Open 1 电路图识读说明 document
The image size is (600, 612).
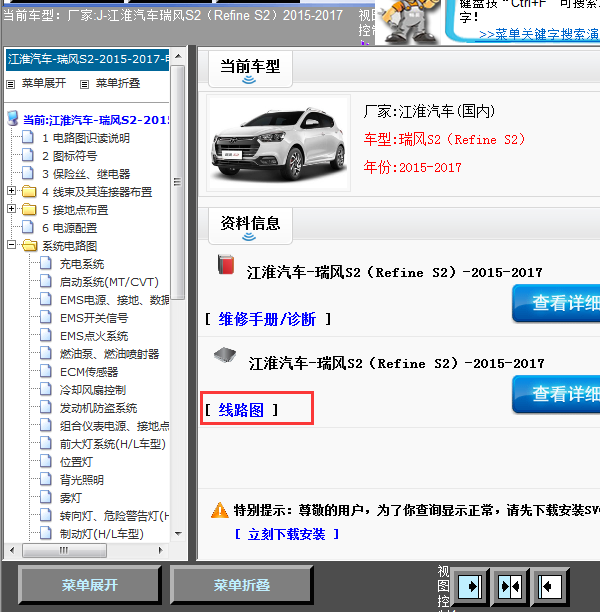85,138
